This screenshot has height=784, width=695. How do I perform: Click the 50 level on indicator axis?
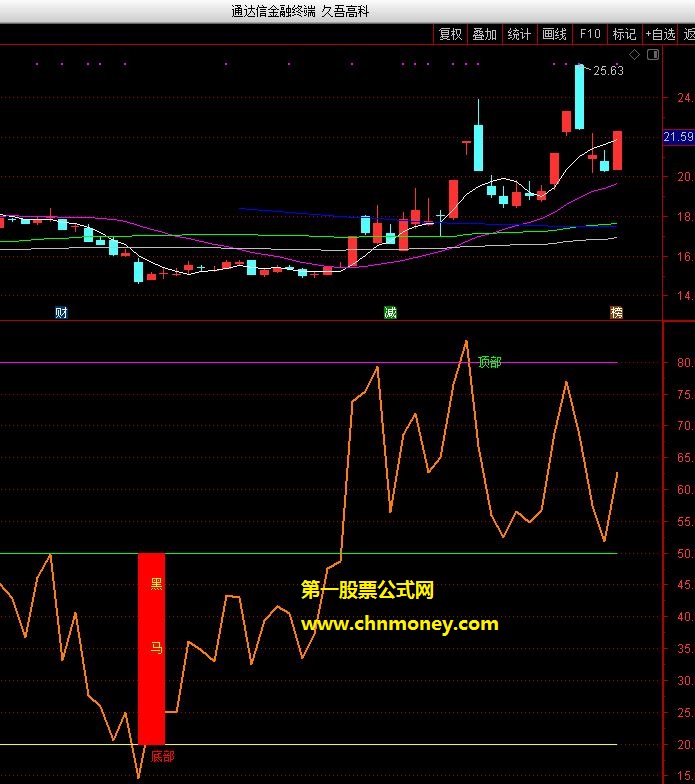pos(684,554)
